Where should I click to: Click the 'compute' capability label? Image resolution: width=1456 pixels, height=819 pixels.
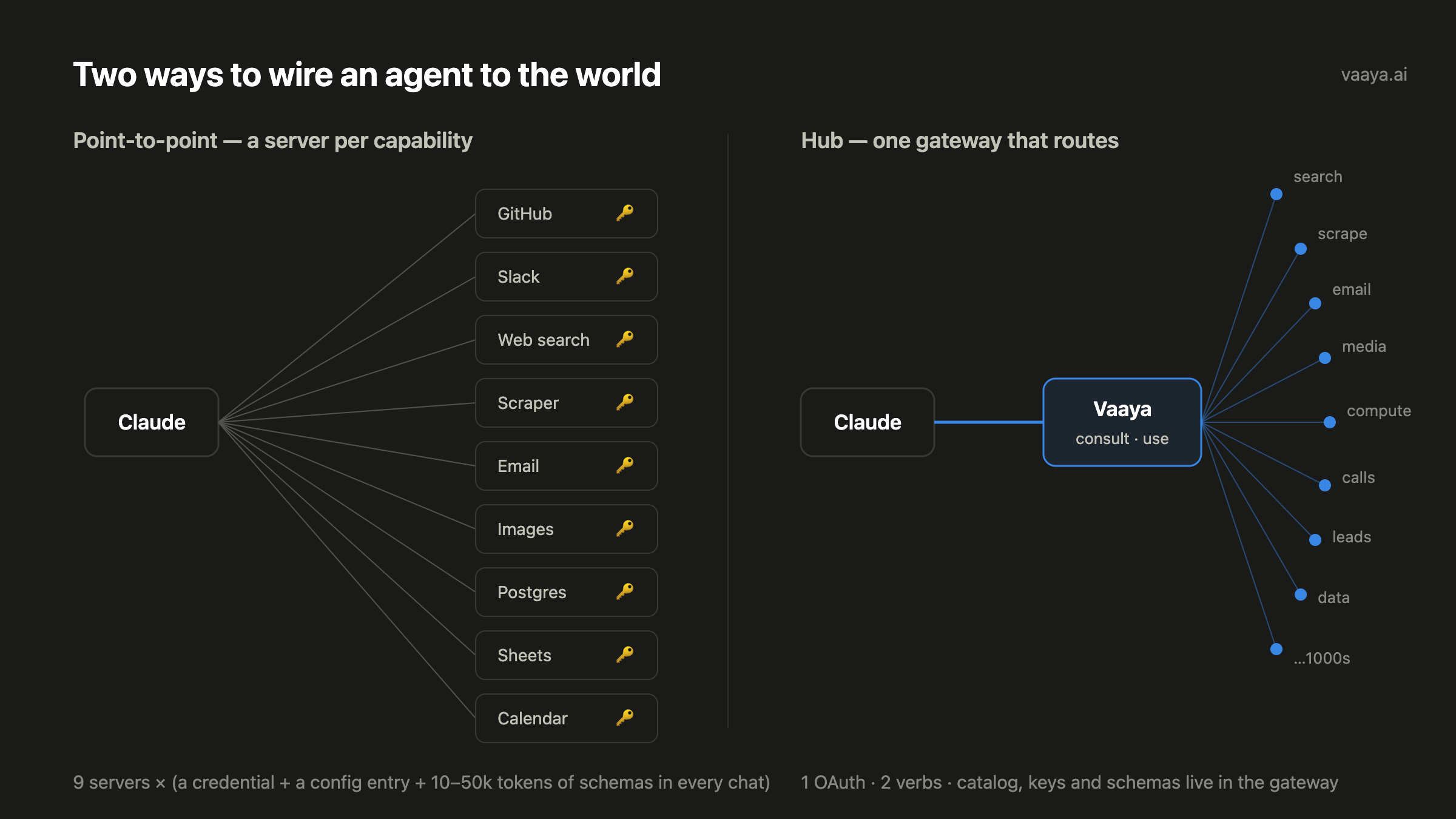(1379, 411)
